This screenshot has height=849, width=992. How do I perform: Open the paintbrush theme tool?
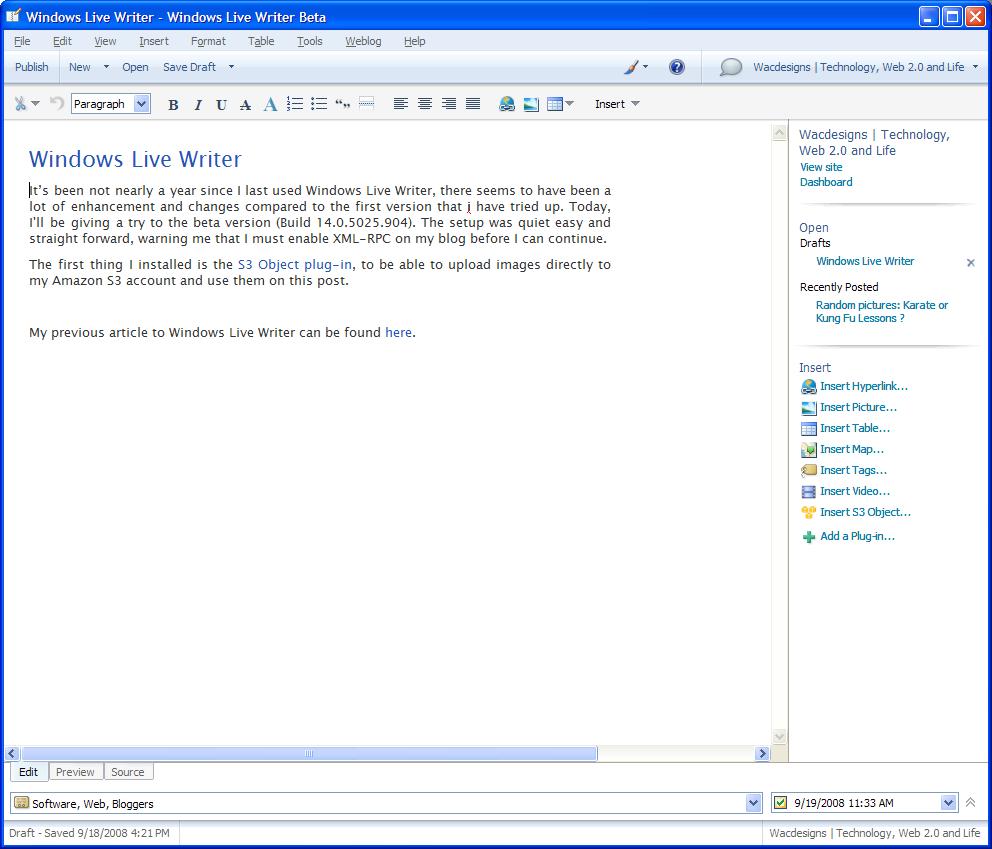tap(631, 67)
